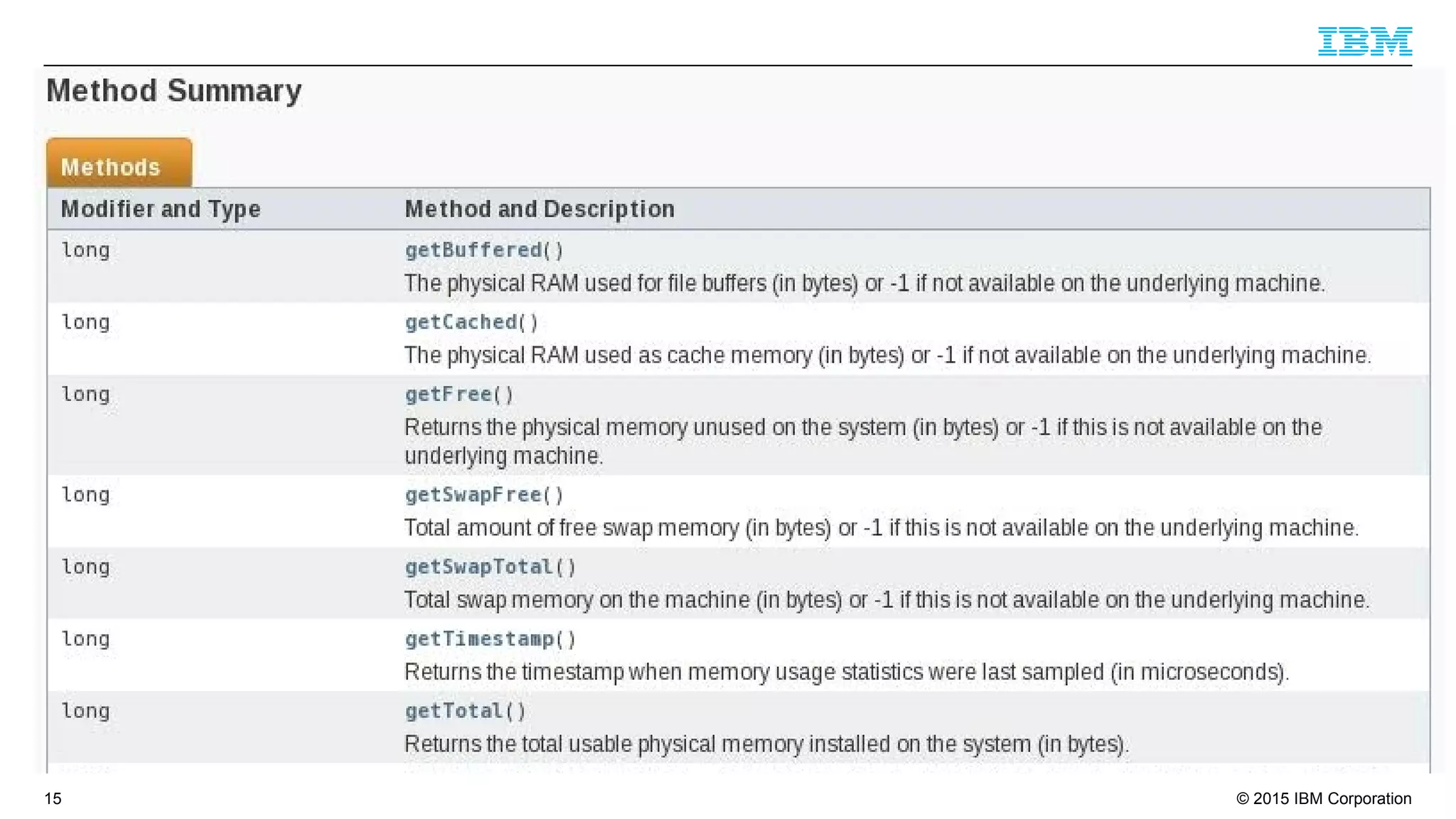Click the getFree description about unused memory
The height and width of the screenshot is (819, 1456).
click(863, 441)
